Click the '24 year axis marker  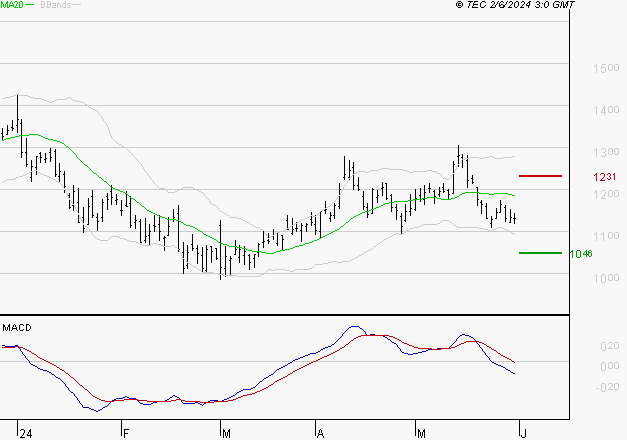[x=26, y=434]
